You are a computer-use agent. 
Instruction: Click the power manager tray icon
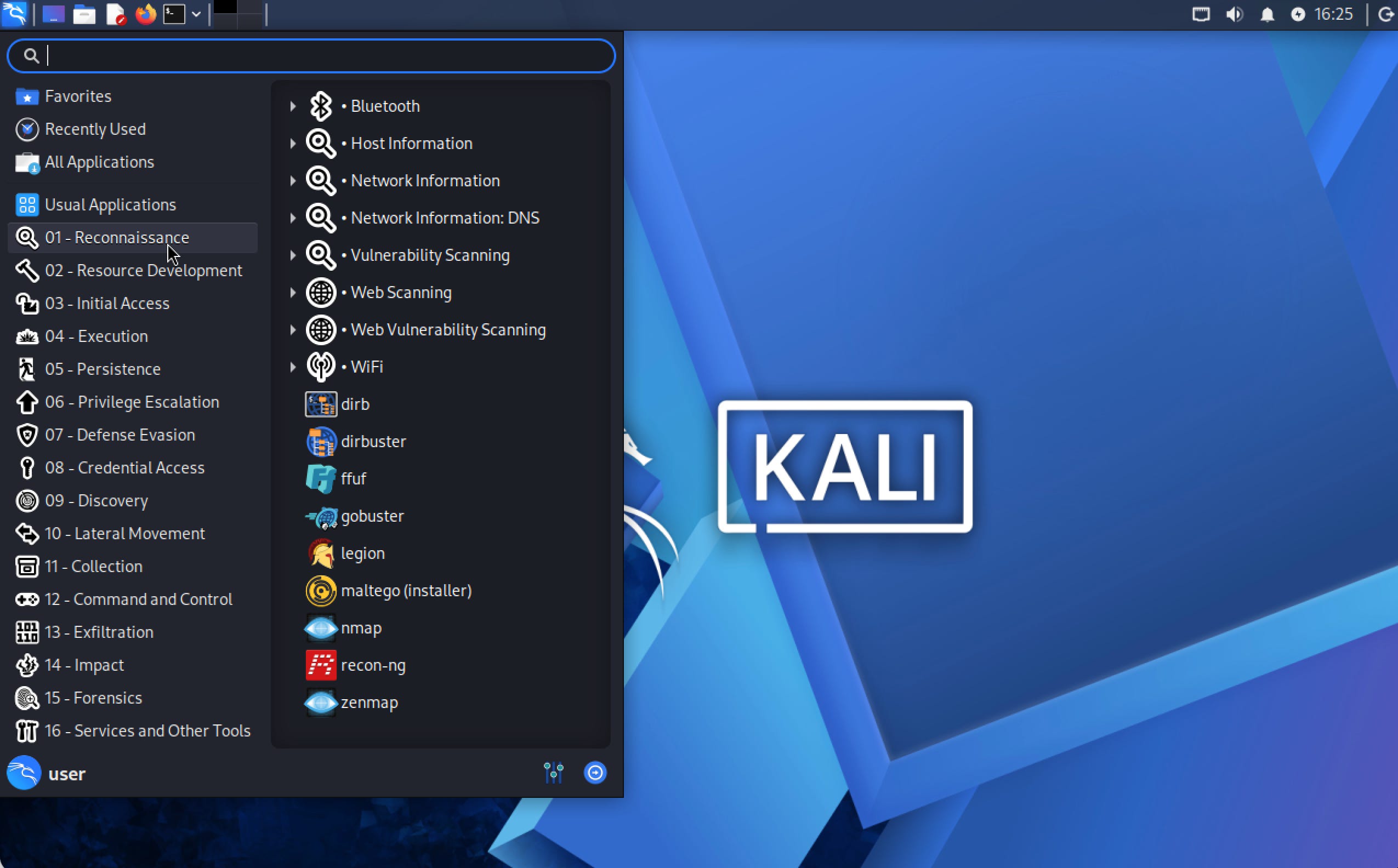1298,14
